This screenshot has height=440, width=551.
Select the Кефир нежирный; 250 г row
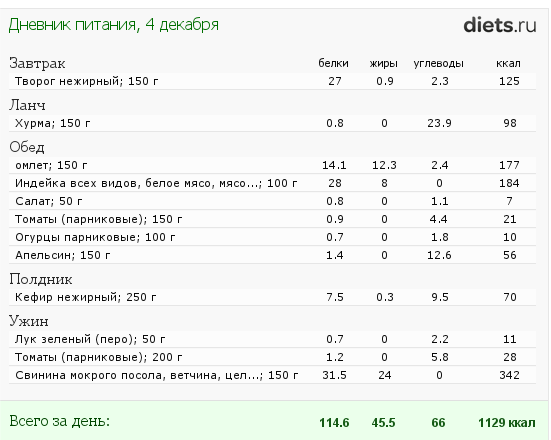(x=272, y=297)
